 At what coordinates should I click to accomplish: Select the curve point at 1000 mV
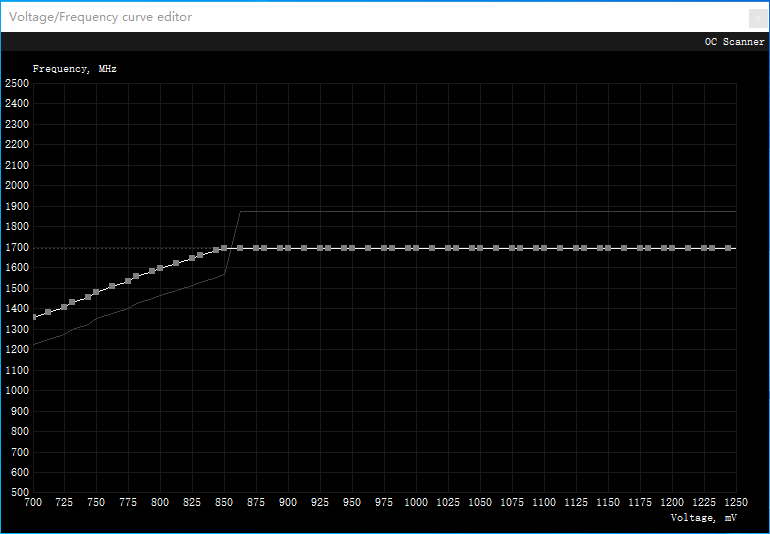416,248
